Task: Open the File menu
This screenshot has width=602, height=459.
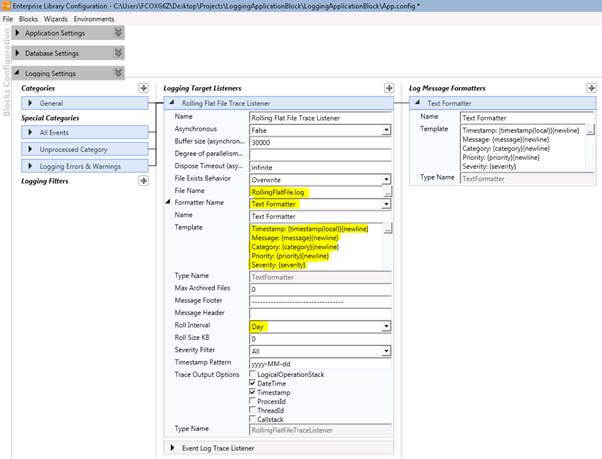Action: coord(8,19)
